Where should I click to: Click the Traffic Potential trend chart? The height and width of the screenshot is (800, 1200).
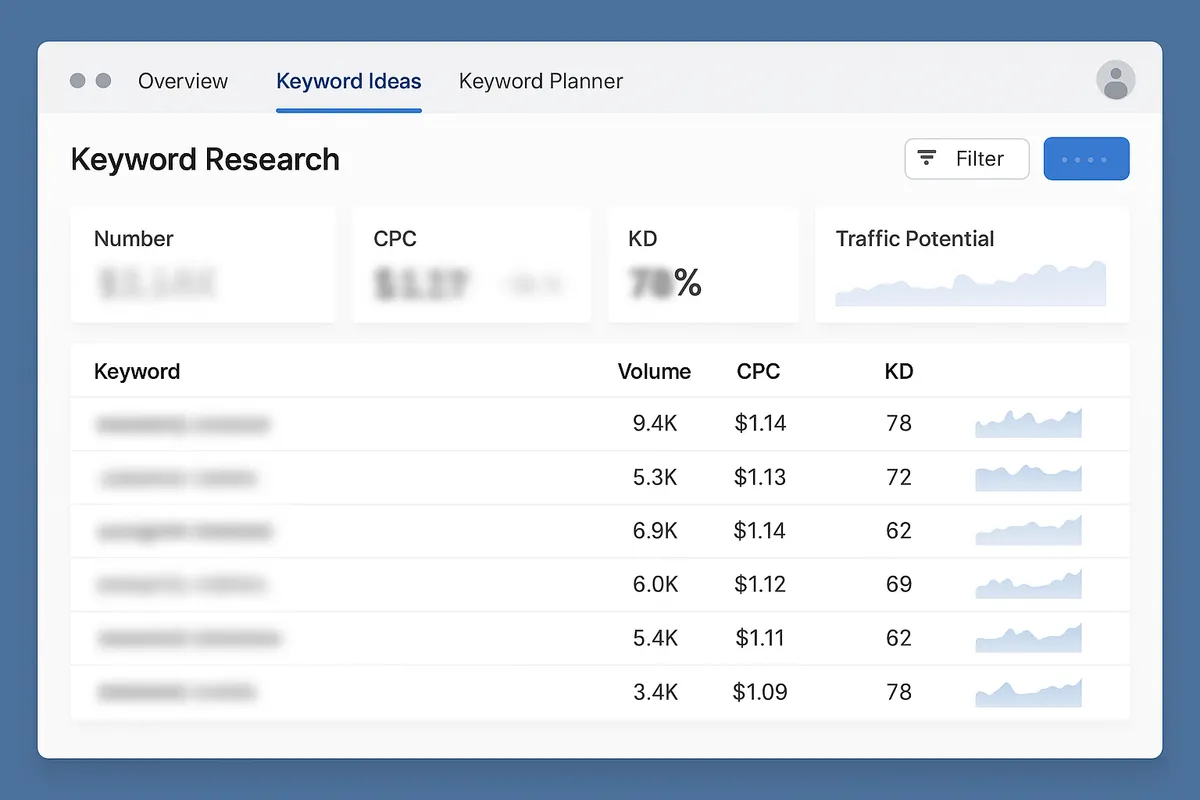coord(971,283)
